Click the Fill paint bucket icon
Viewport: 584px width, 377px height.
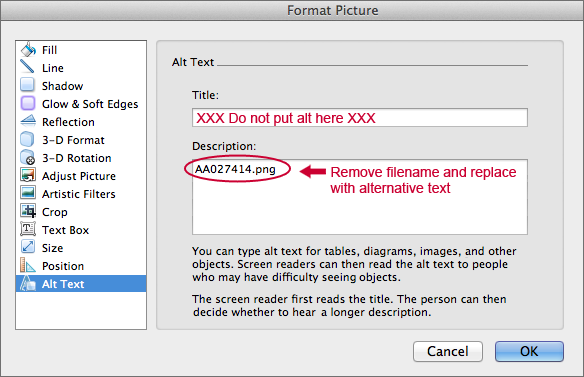28,49
